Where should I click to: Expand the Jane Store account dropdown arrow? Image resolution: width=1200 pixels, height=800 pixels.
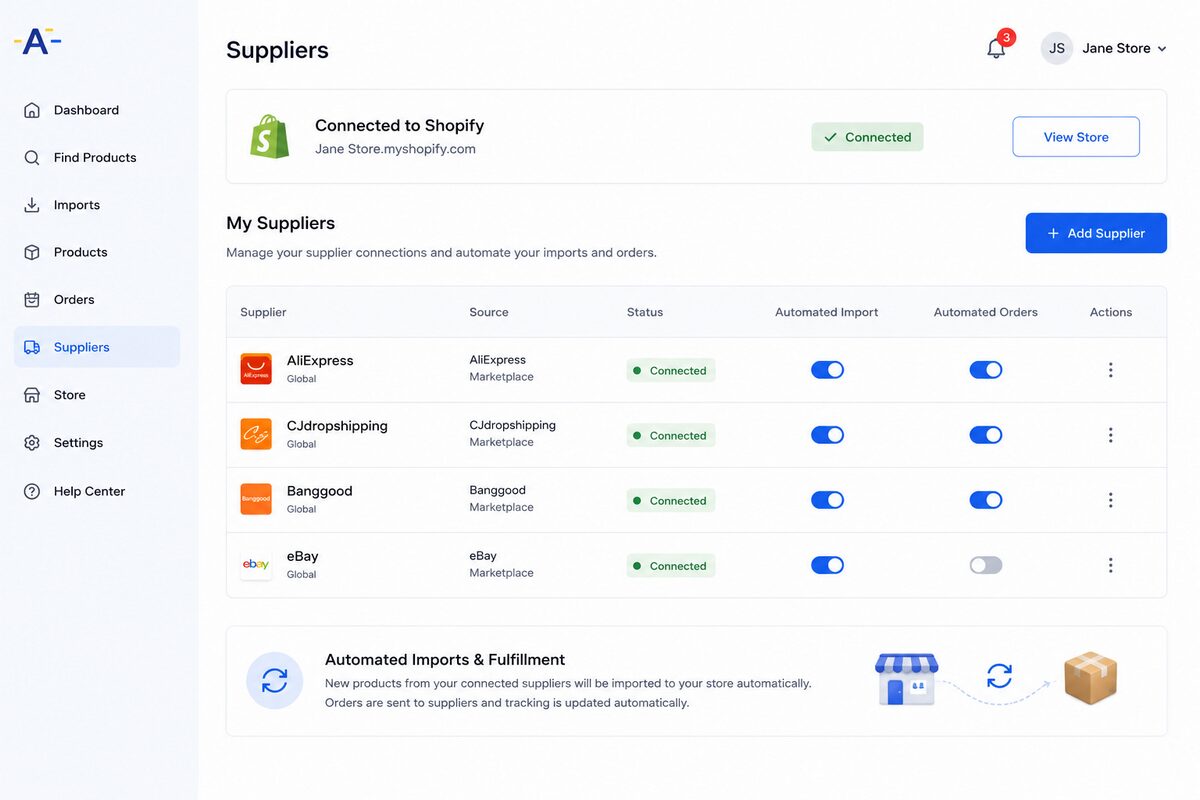click(1162, 49)
